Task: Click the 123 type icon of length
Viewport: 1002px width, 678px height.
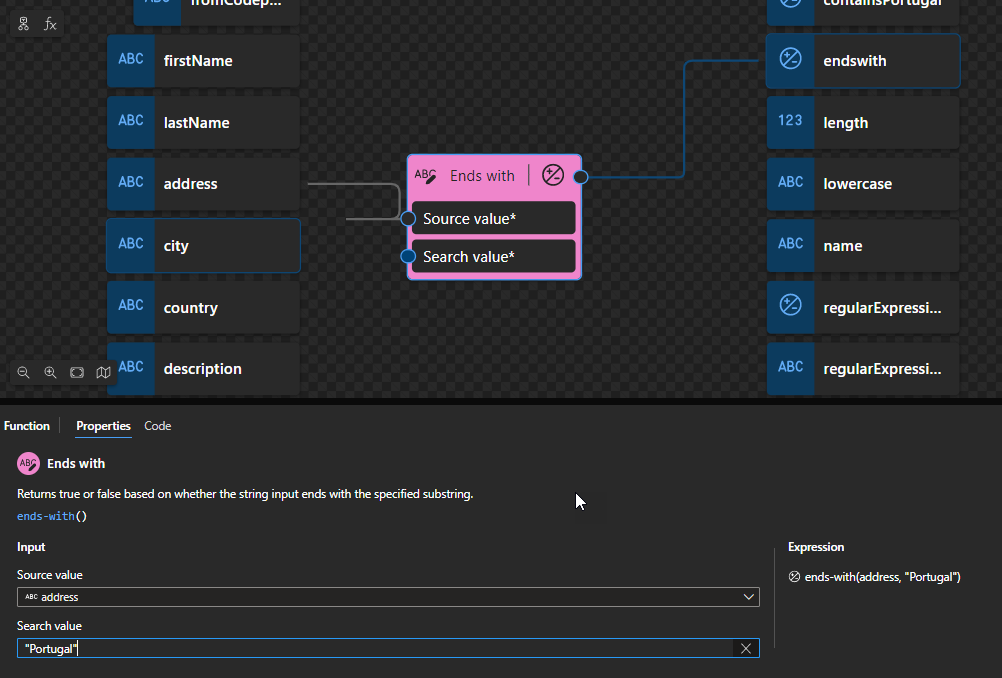Action: 790,121
